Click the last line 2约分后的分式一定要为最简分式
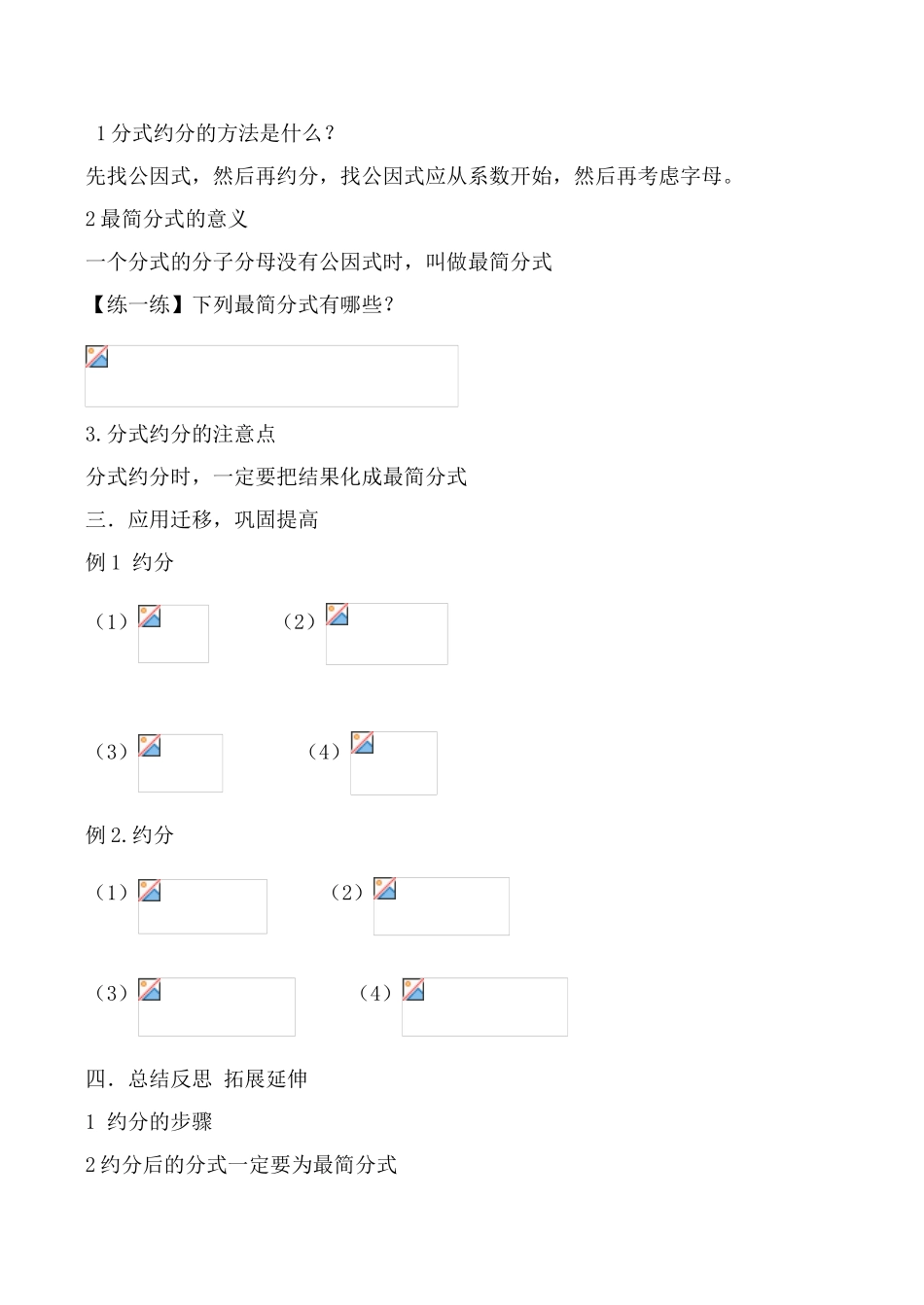The image size is (924, 1305). click(241, 1164)
